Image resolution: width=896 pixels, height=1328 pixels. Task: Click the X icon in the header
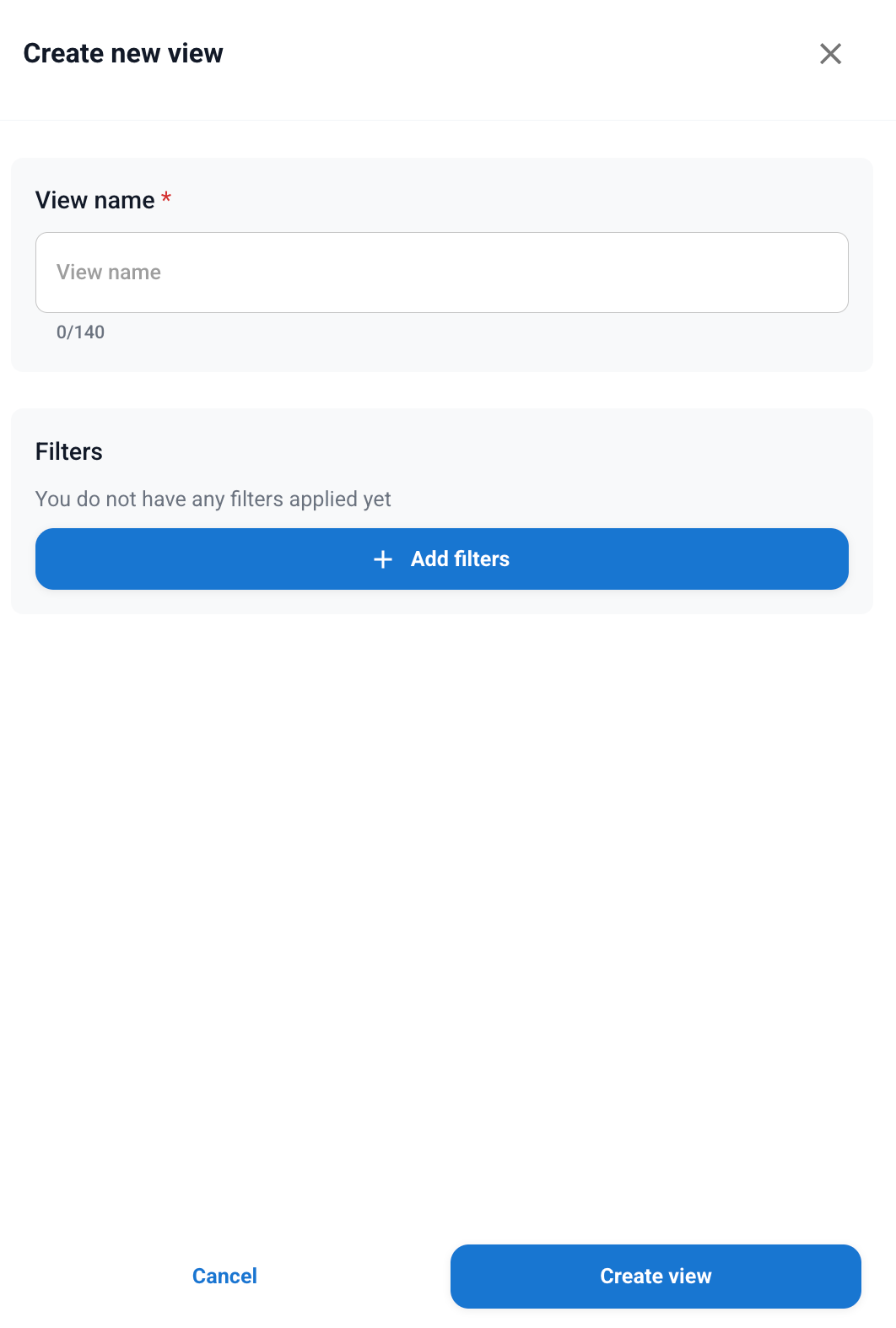point(830,54)
